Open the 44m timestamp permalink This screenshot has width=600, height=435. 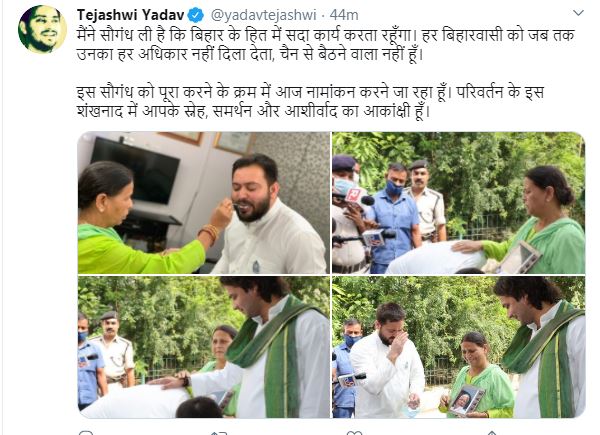pyautogui.click(x=344, y=15)
